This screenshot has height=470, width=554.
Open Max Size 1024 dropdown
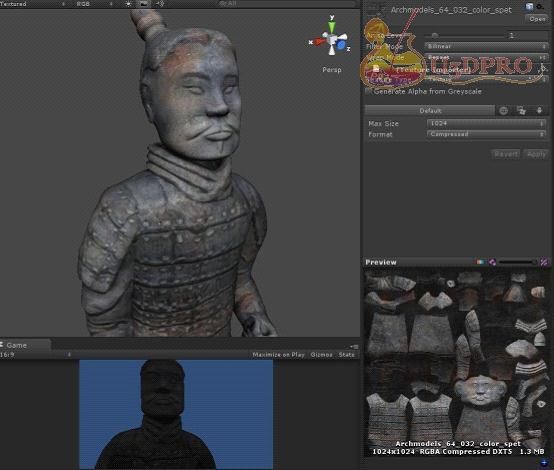coord(486,123)
